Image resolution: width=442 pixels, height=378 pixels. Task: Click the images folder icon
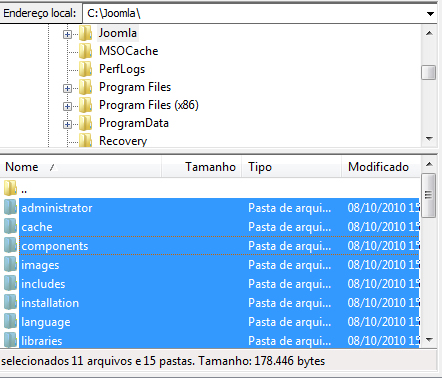pos(10,264)
